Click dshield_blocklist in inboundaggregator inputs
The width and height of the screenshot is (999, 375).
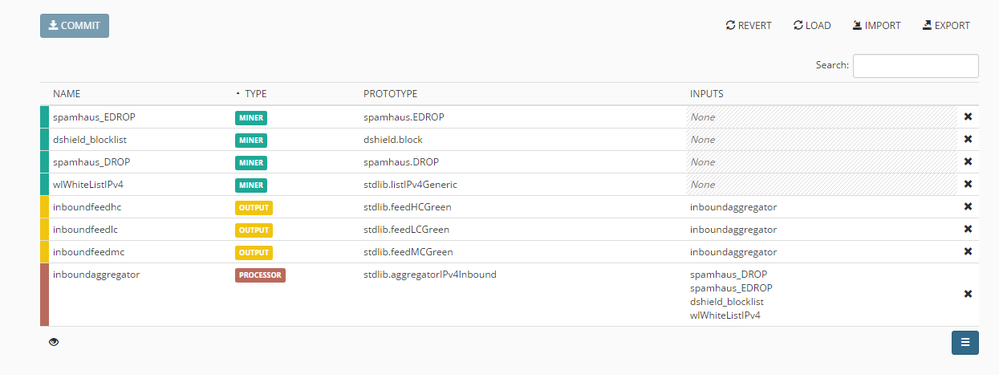(727, 301)
